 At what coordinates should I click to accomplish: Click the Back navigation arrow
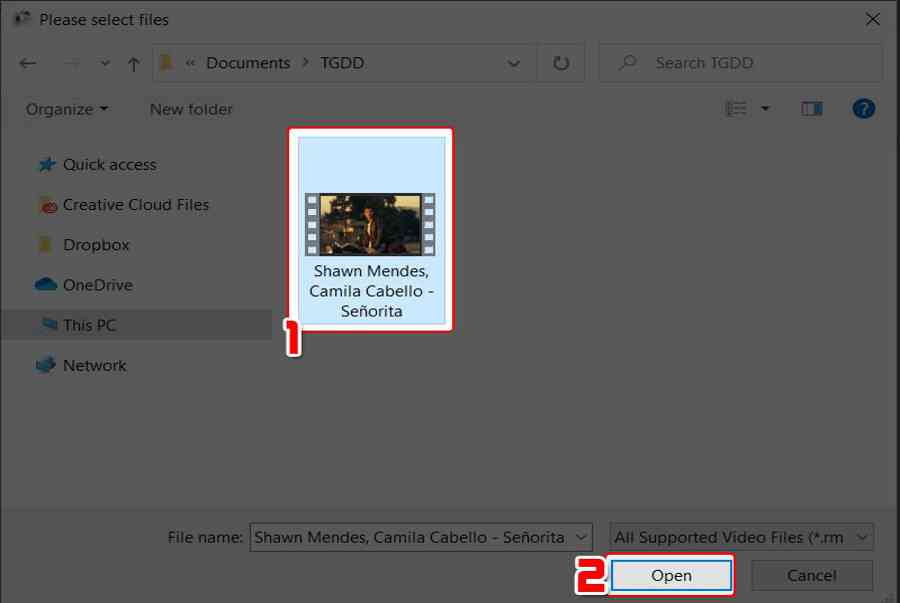click(28, 63)
